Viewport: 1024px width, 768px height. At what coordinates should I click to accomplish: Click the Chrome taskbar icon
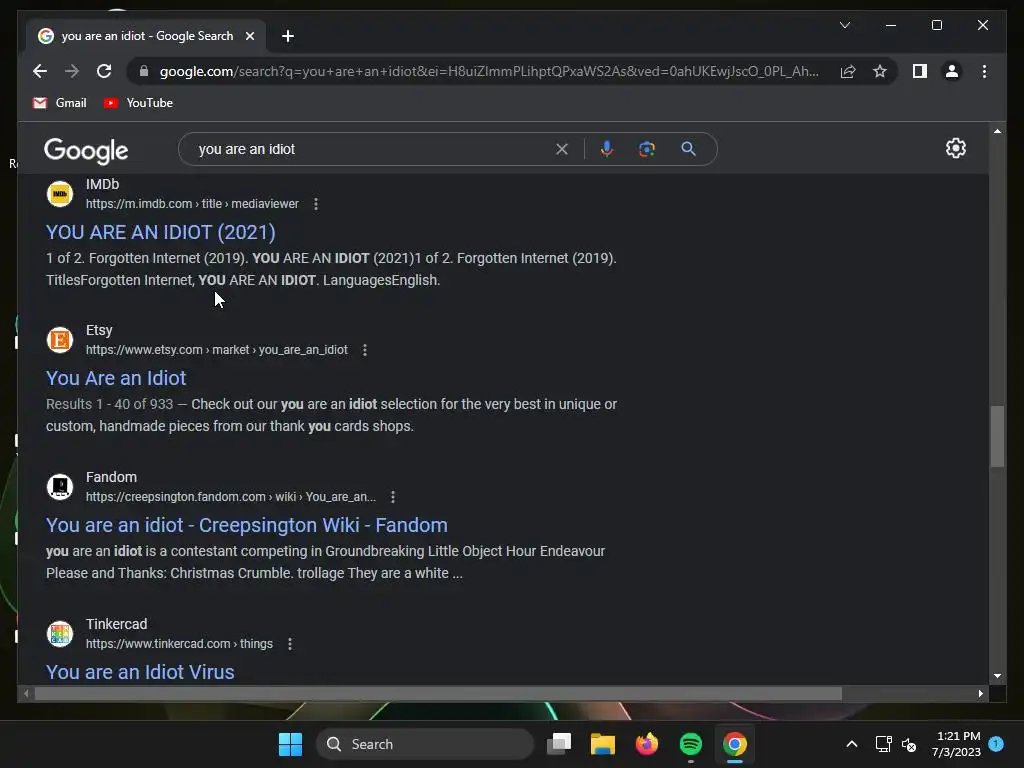coord(735,744)
